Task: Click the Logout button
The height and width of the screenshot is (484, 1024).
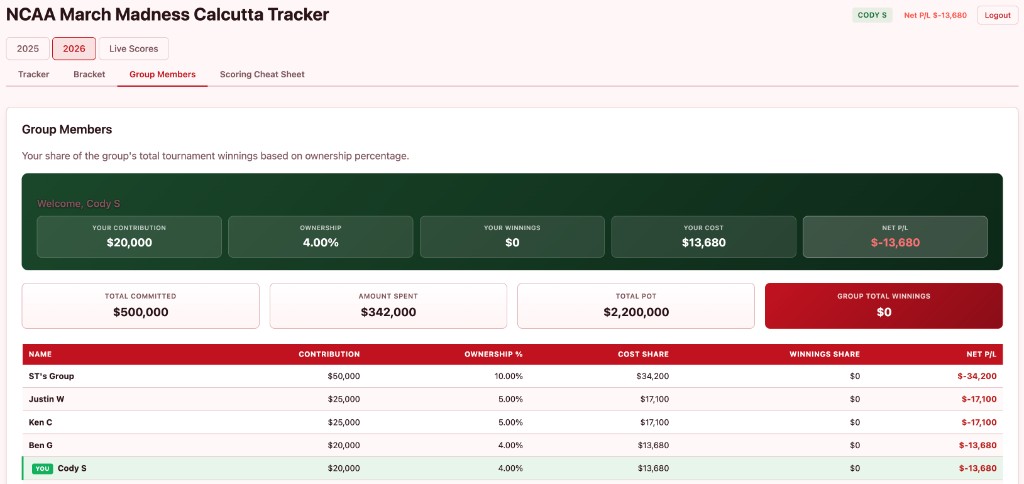Action: click(997, 15)
